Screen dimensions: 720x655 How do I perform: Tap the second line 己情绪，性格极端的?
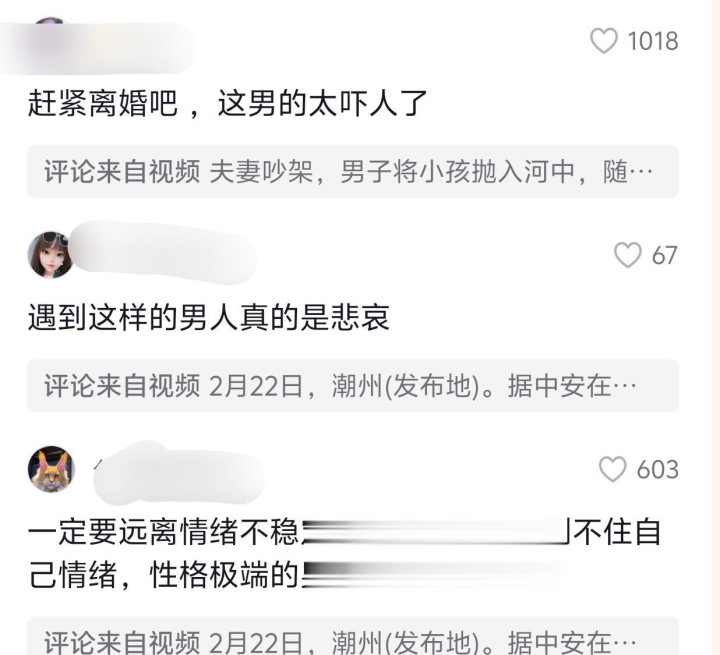pos(164,575)
